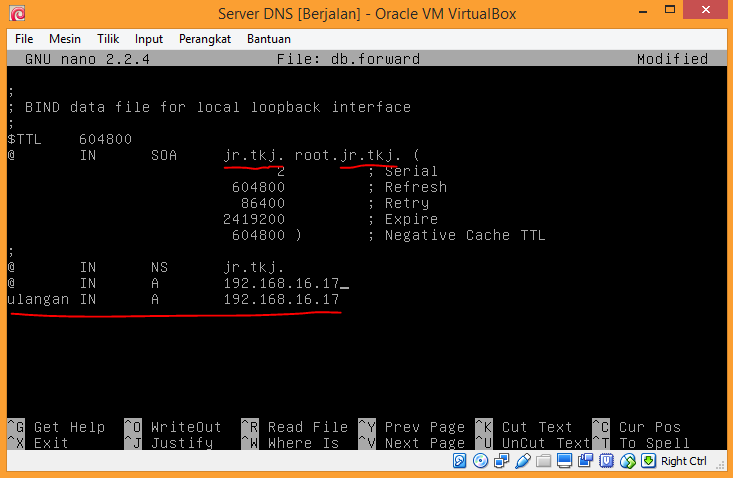Image resolution: width=733 pixels, height=478 pixels.
Task: Click the 'Negative Cache TTL' comment
Action: coord(465,235)
